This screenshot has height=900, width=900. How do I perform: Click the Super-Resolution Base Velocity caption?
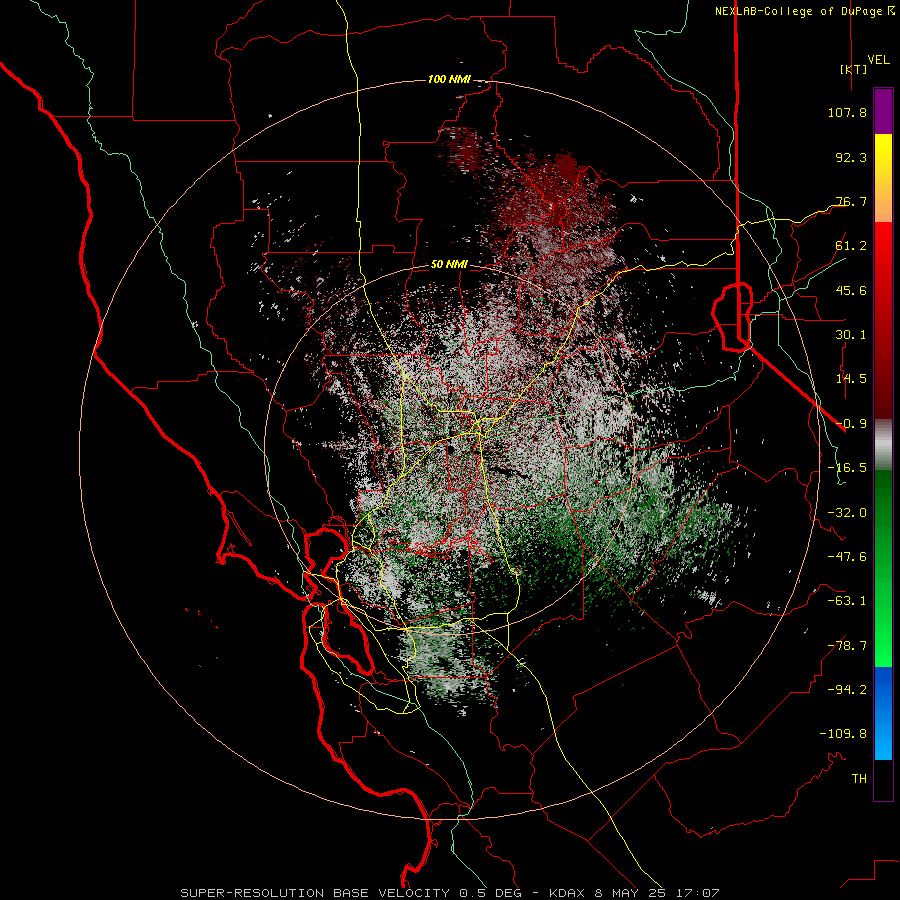pyautogui.click(x=449, y=893)
